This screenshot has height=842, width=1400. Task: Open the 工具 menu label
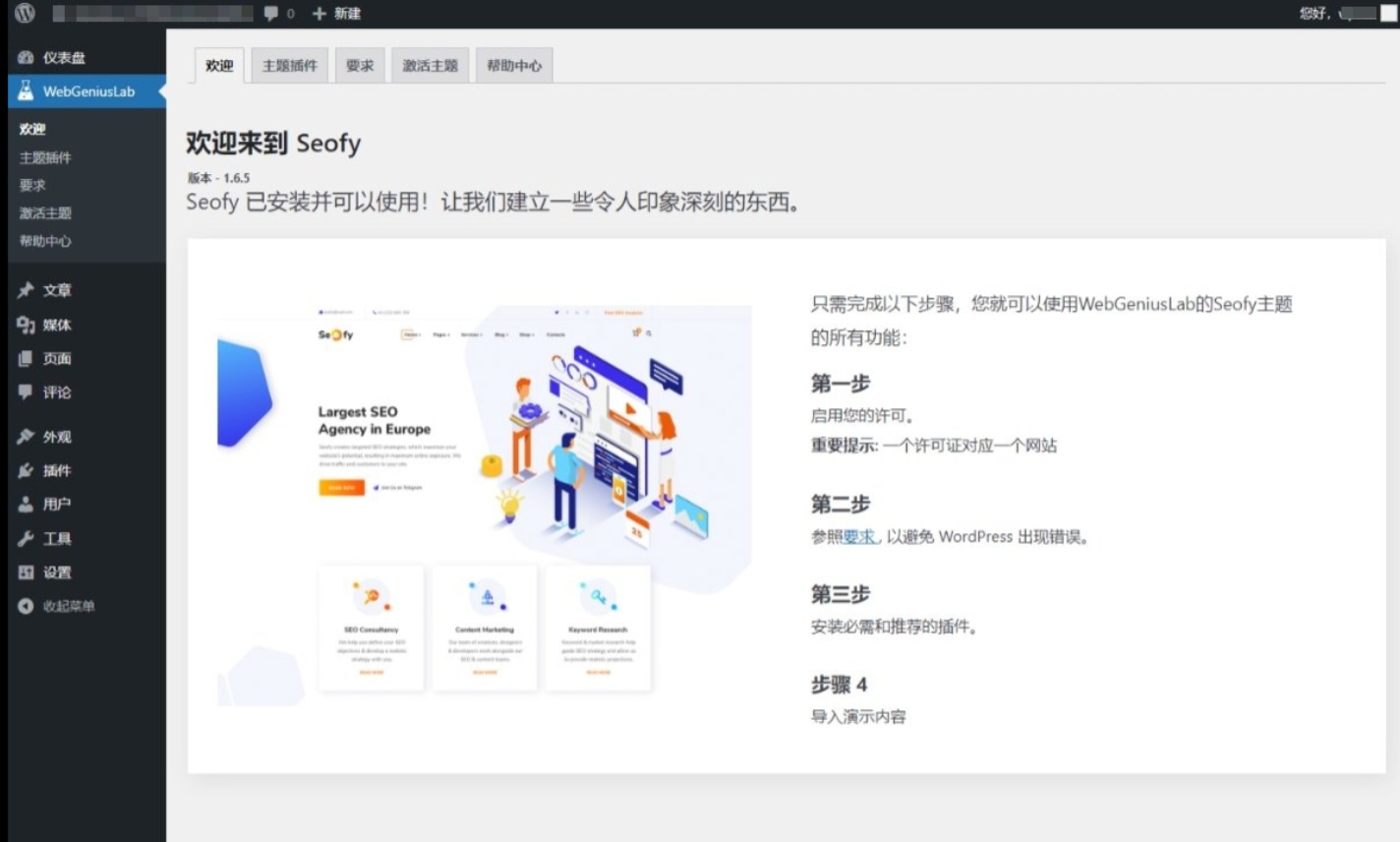(x=57, y=539)
